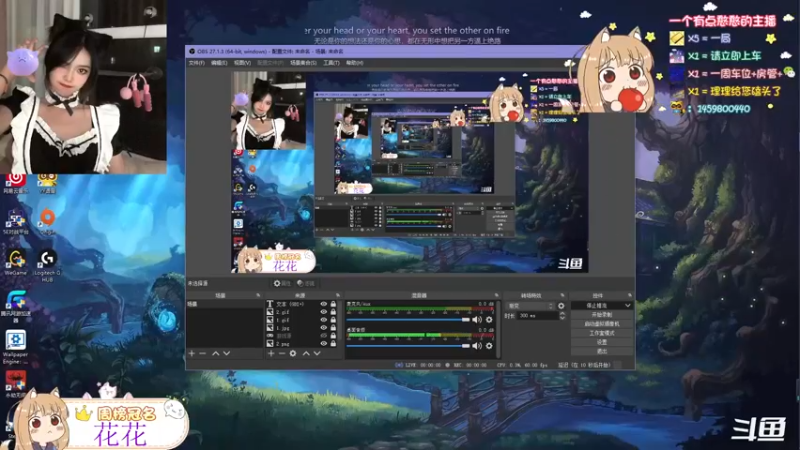Move scene up with arrow icon
This screenshot has height=450, width=800.
click(215, 353)
